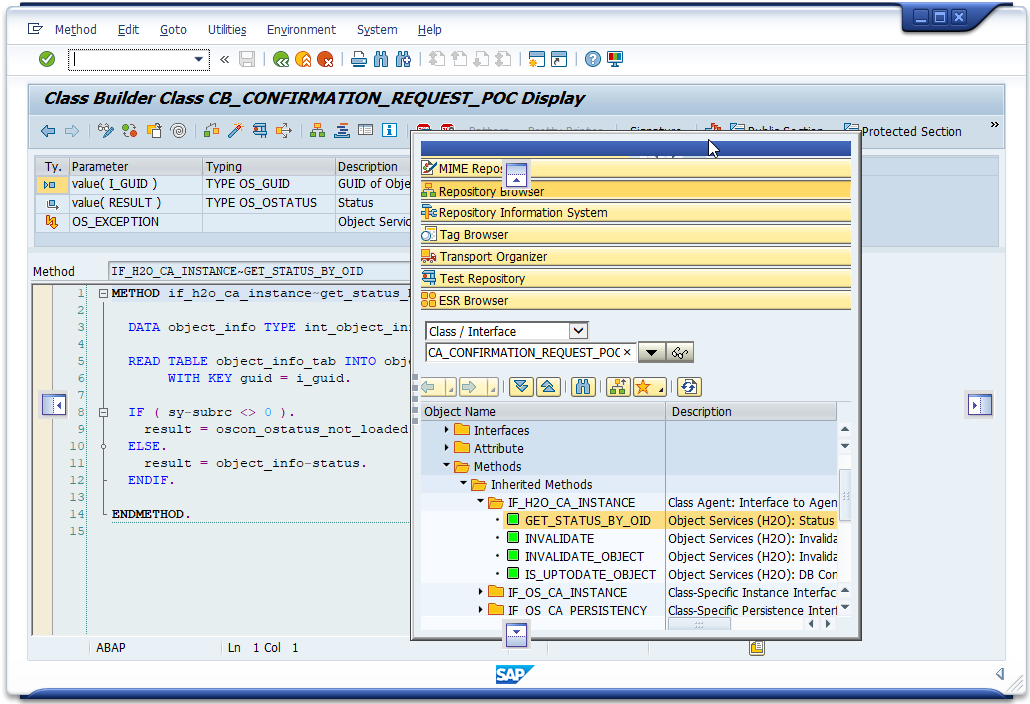This screenshot has width=1030, height=704.
Task: Click the blue Previous Object arrow in Class Builder toolbar
Action: pyautogui.click(x=48, y=131)
